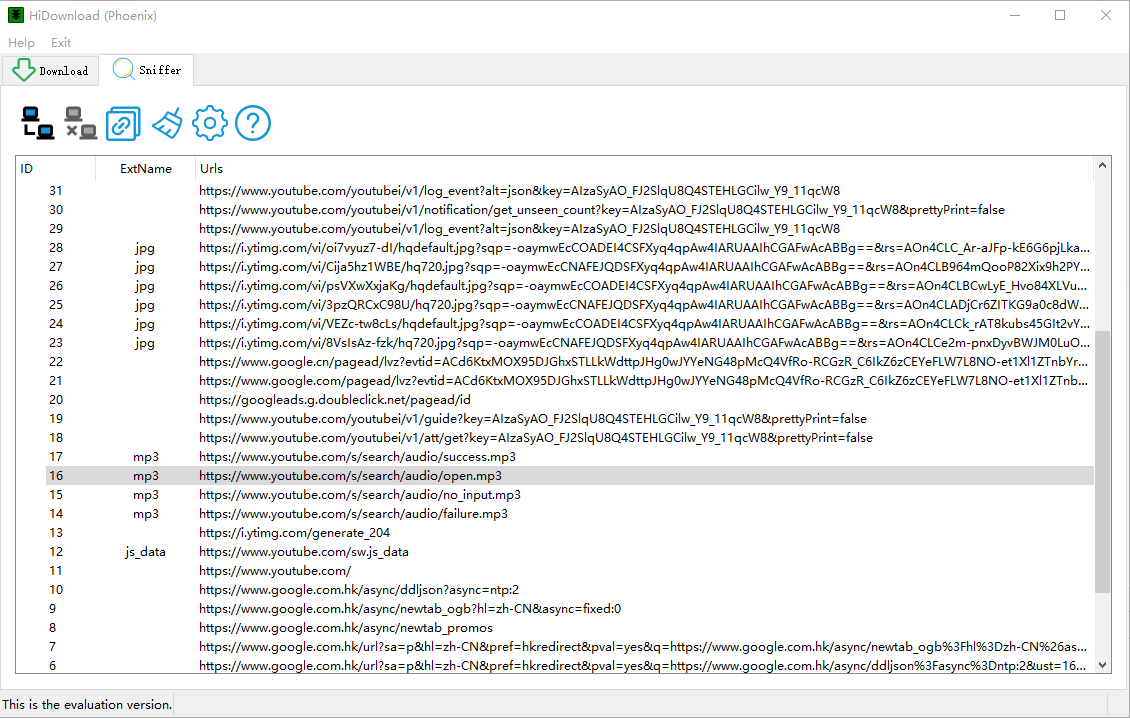Click mp3 ExtName cell in row 17
This screenshot has height=719, width=1130.
click(x=146, y=457)
